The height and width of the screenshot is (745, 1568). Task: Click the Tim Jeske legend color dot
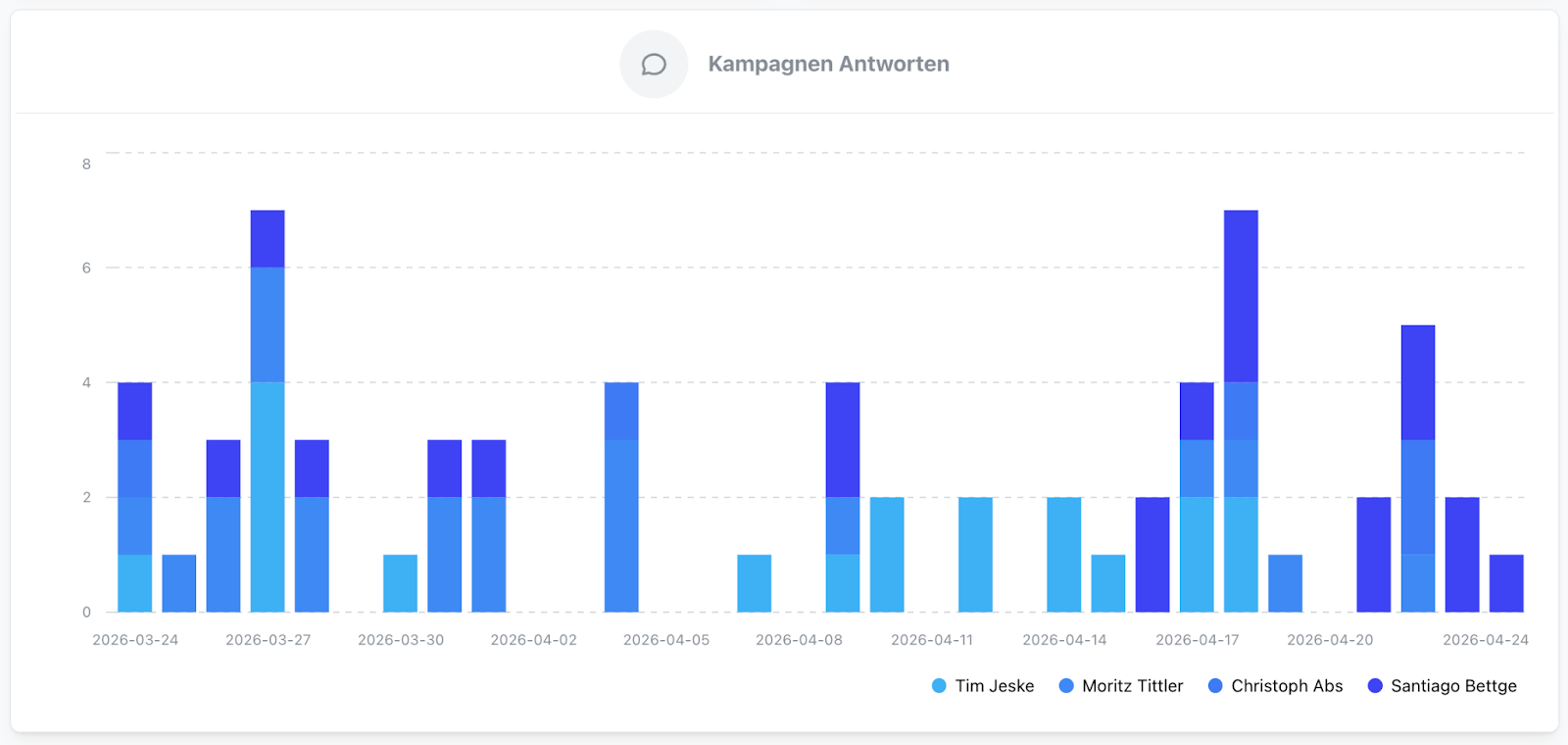coord(939,686)
